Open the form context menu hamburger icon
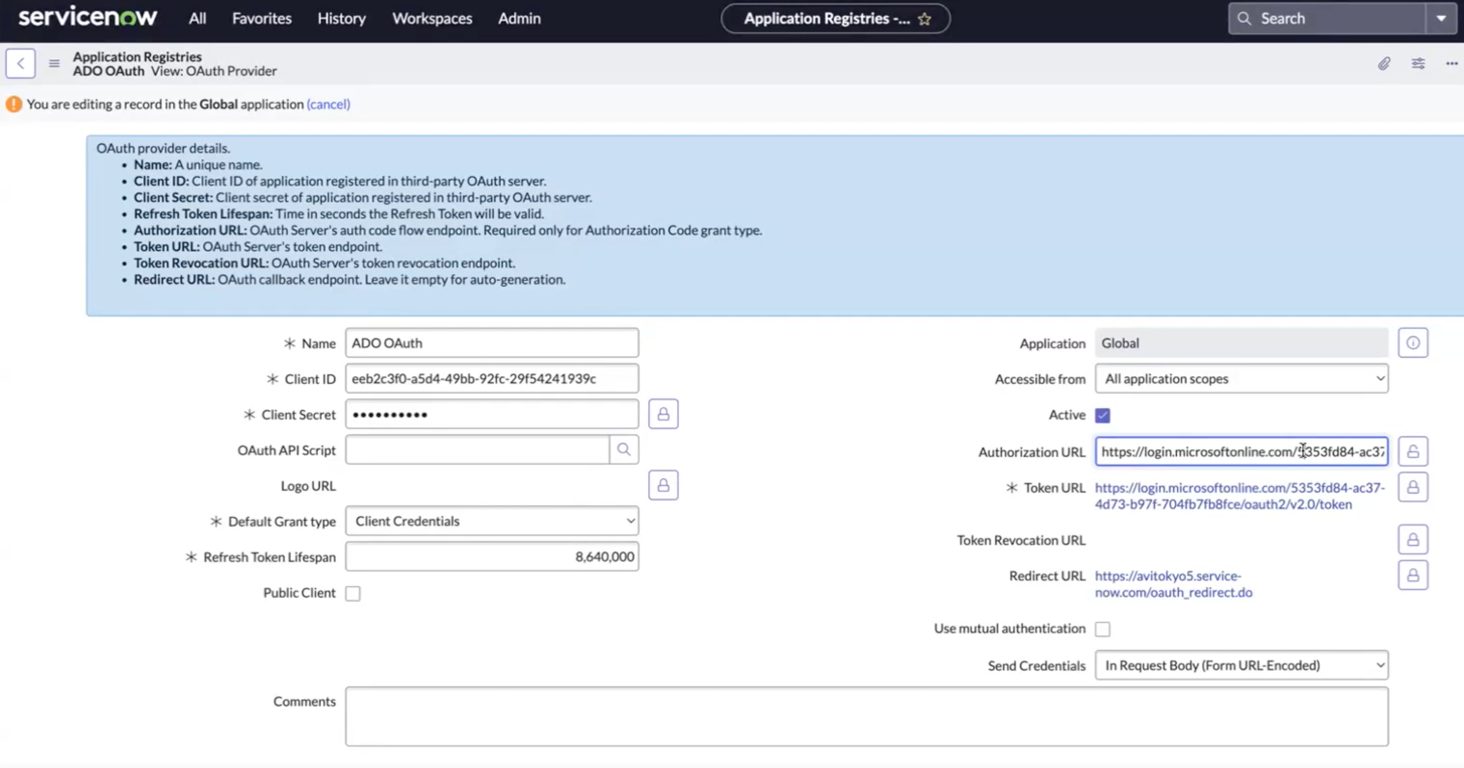Viewport: 1464px width, 768px height. click(54, 64)
